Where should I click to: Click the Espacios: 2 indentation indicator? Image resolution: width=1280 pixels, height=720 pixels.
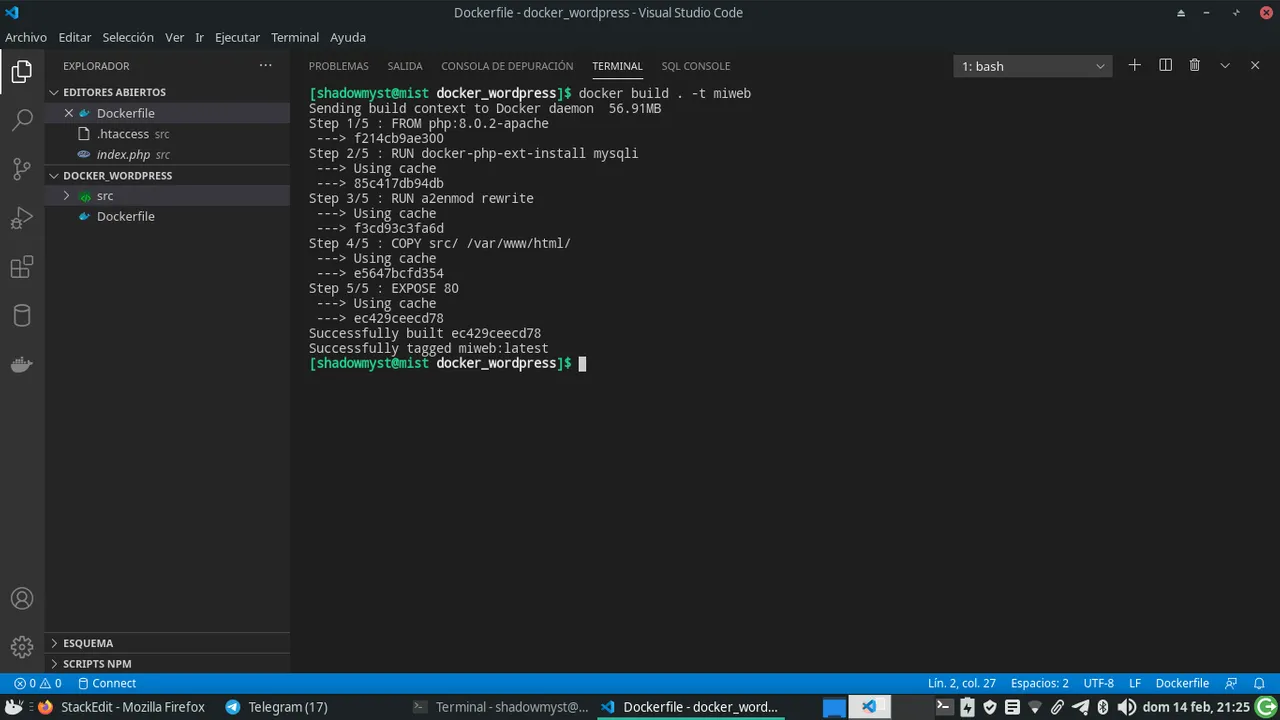(x=1039, y=683)
